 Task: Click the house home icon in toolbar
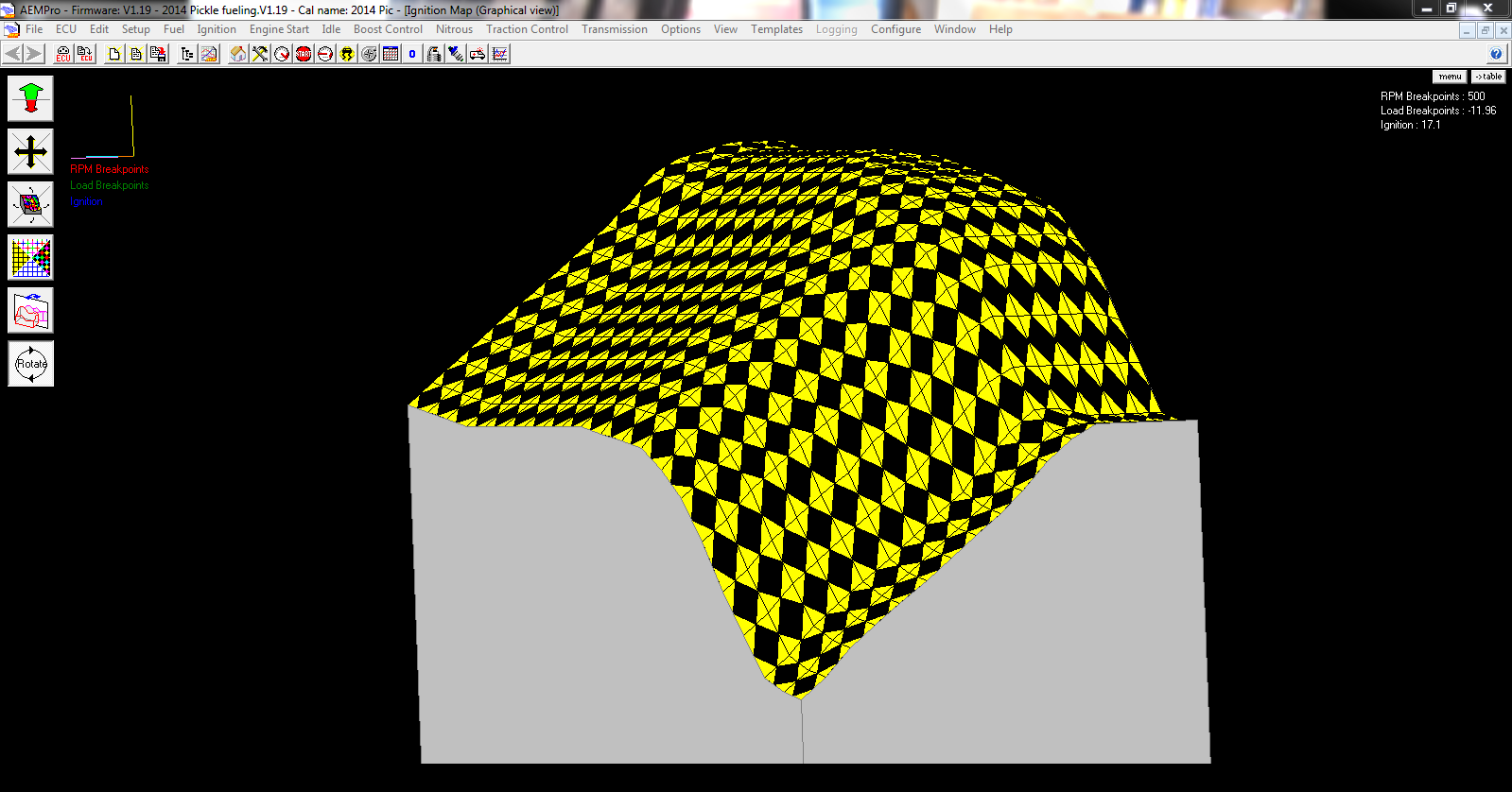pyautogui.click(x=237, y=54)
